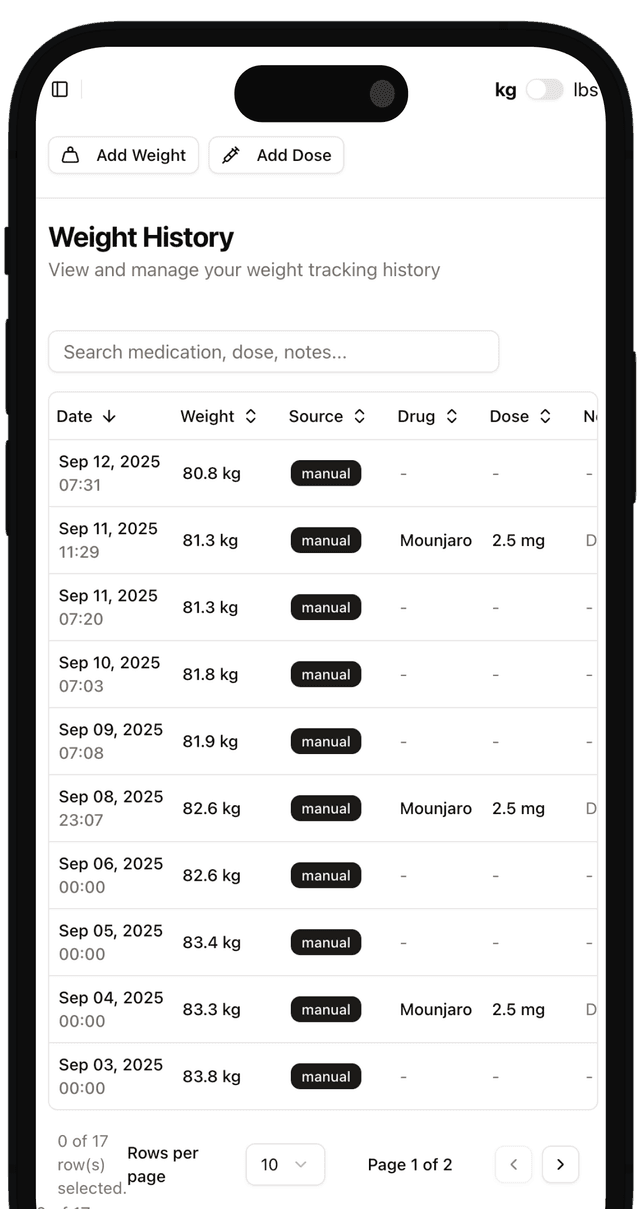Image resolution: width=640 pixels, height=1209 pixels.
Task: Go to next page with the right chevron
Action: 560,1164
